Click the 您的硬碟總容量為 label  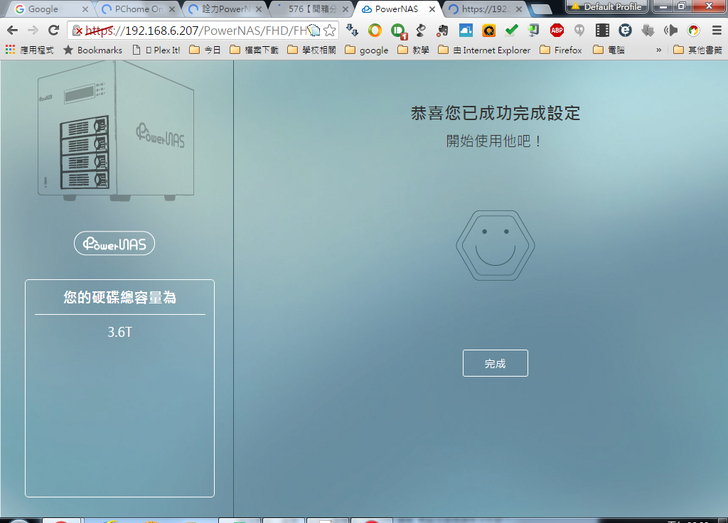[x=120, y=297]
